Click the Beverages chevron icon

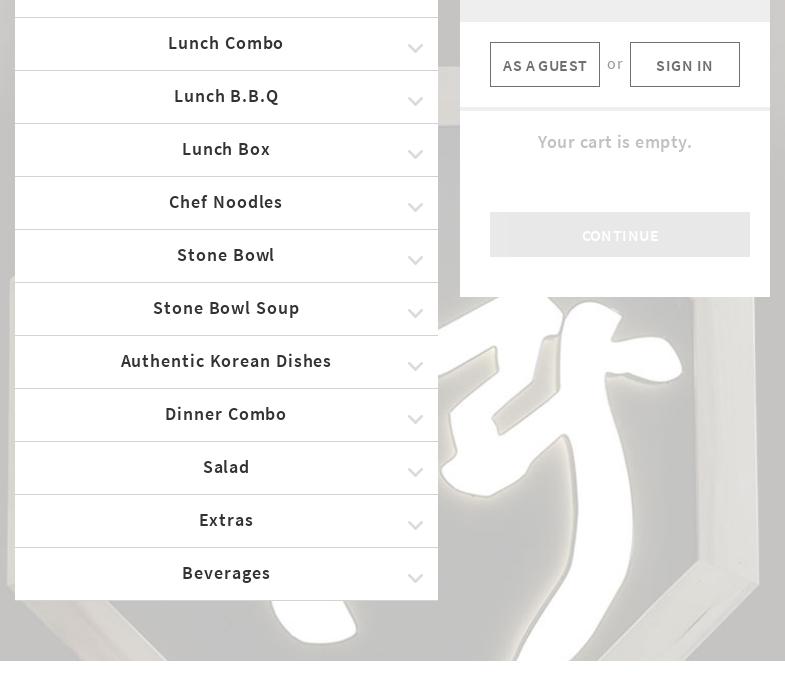coord(415,578)
